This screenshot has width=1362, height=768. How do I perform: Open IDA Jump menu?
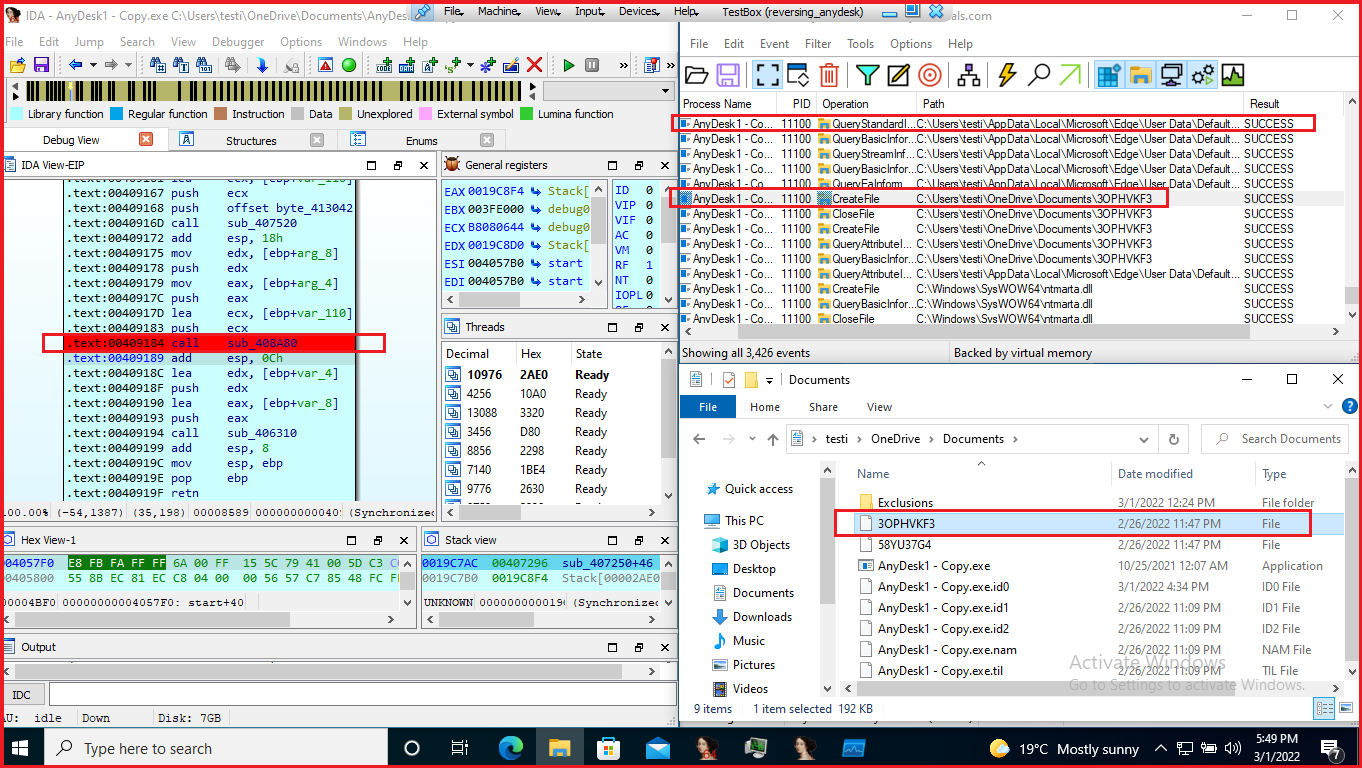click(x=89, y=42)
